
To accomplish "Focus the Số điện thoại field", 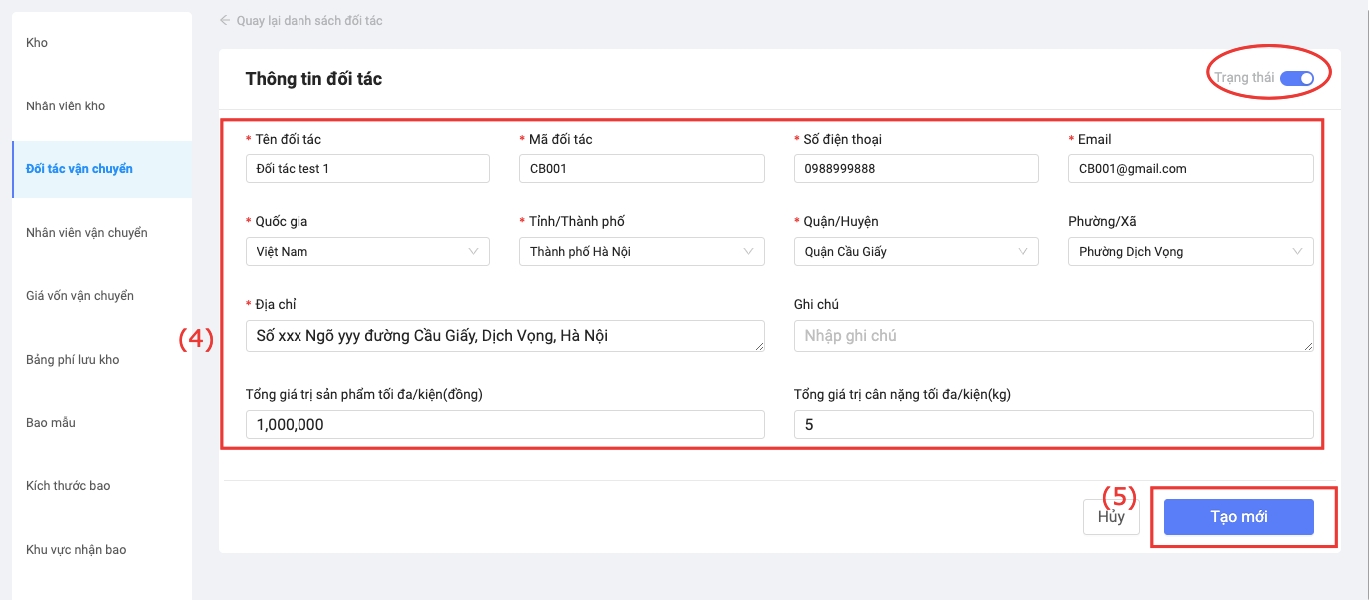I will pyautogui.click(x=915, y=169).
